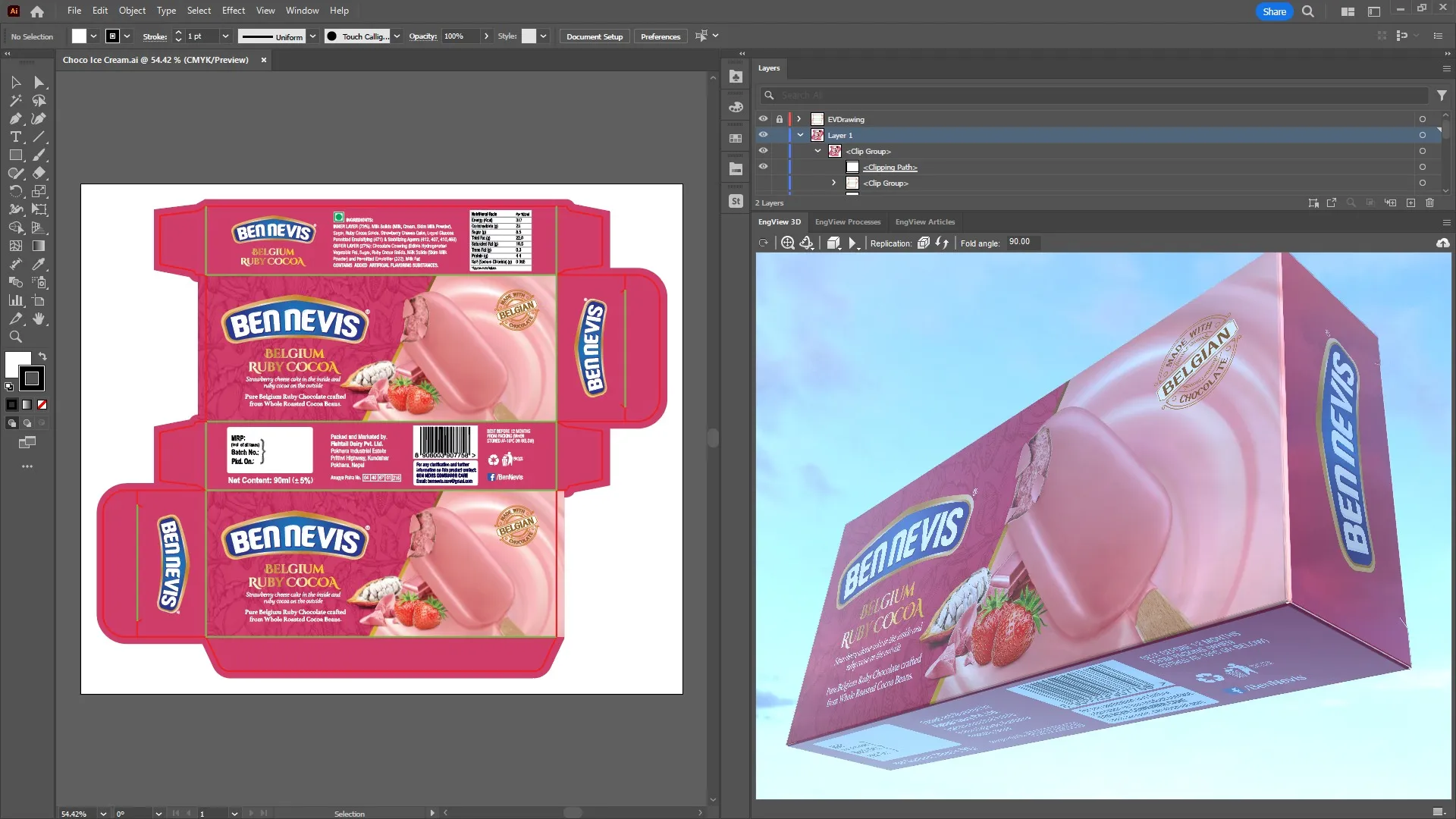Image resolution: width=1456 pixels, height=819 pixels.
Task: Click the Document Setup button
Action: click(x=595, y=36)
